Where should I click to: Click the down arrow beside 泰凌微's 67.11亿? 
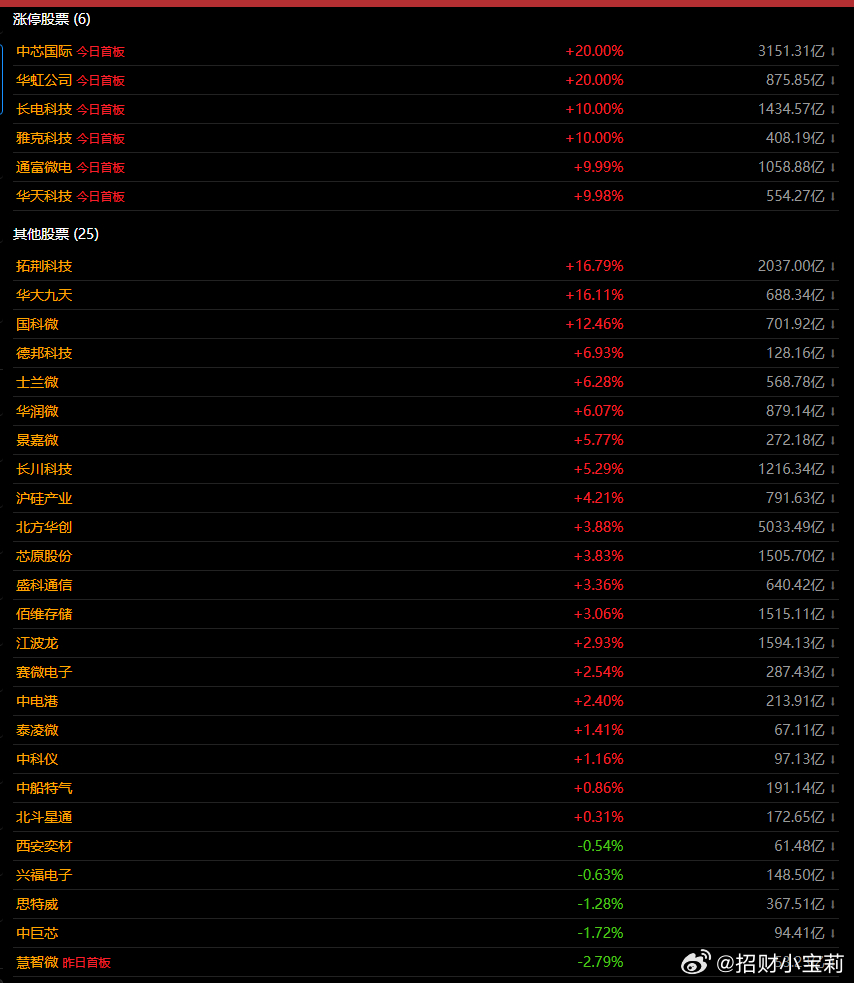(x=833, y=730)
